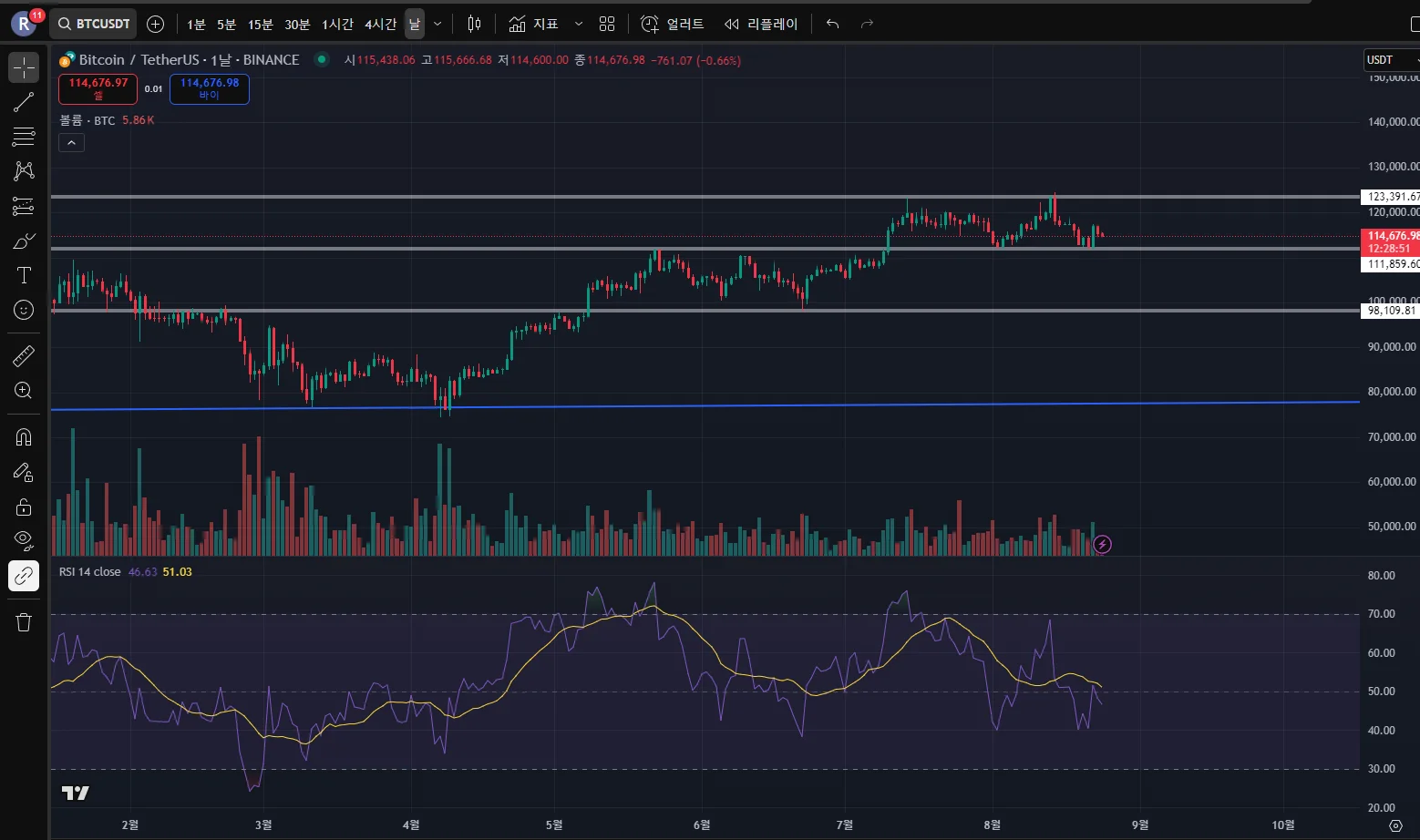Undo the last chart action
Image resolution: width=1420 pixels, height=840 pixels.
point(832,24)
